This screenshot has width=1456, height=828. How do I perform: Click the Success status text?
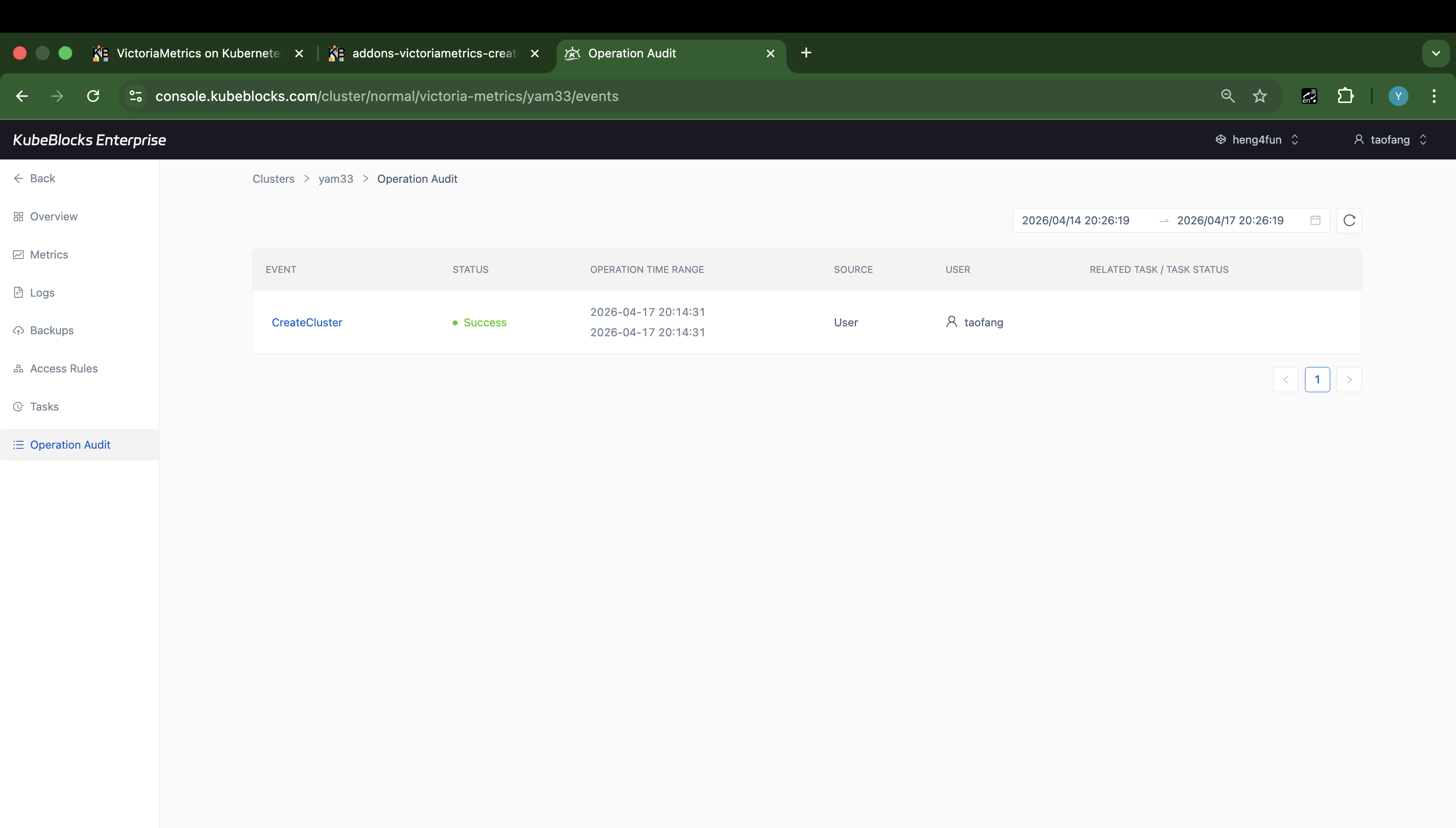485,322
